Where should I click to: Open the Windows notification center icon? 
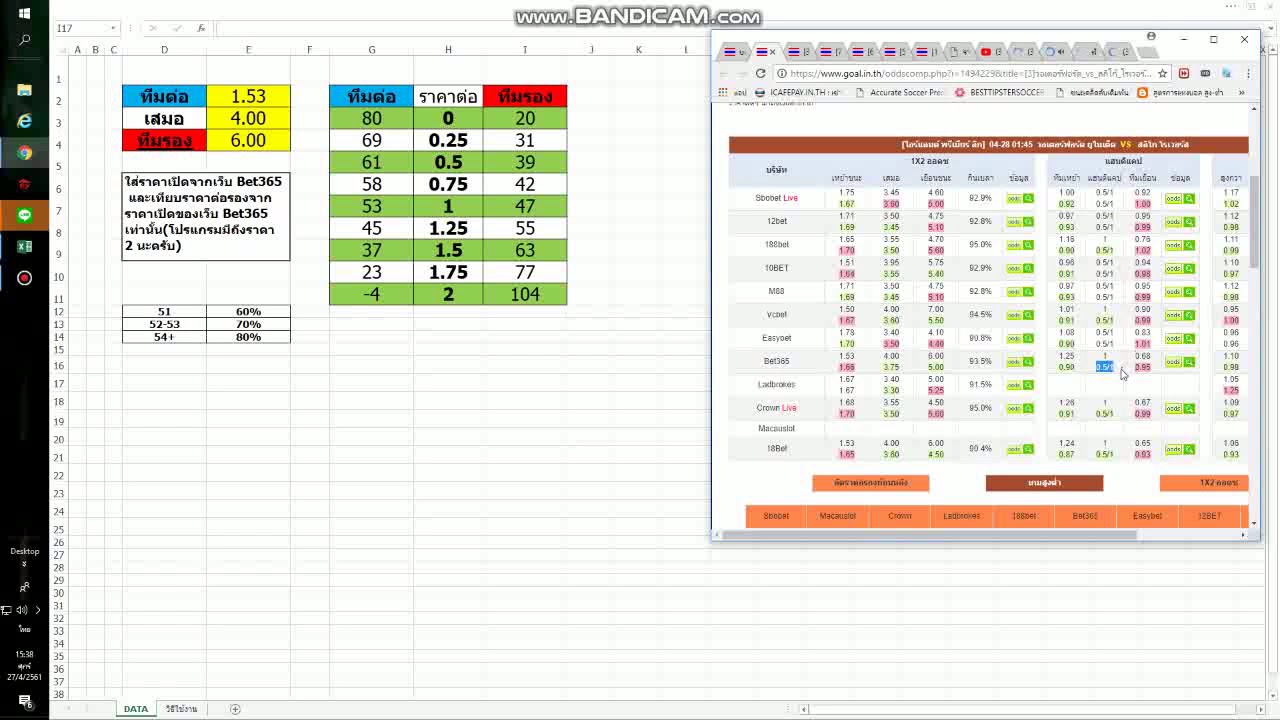coord(24,702)
